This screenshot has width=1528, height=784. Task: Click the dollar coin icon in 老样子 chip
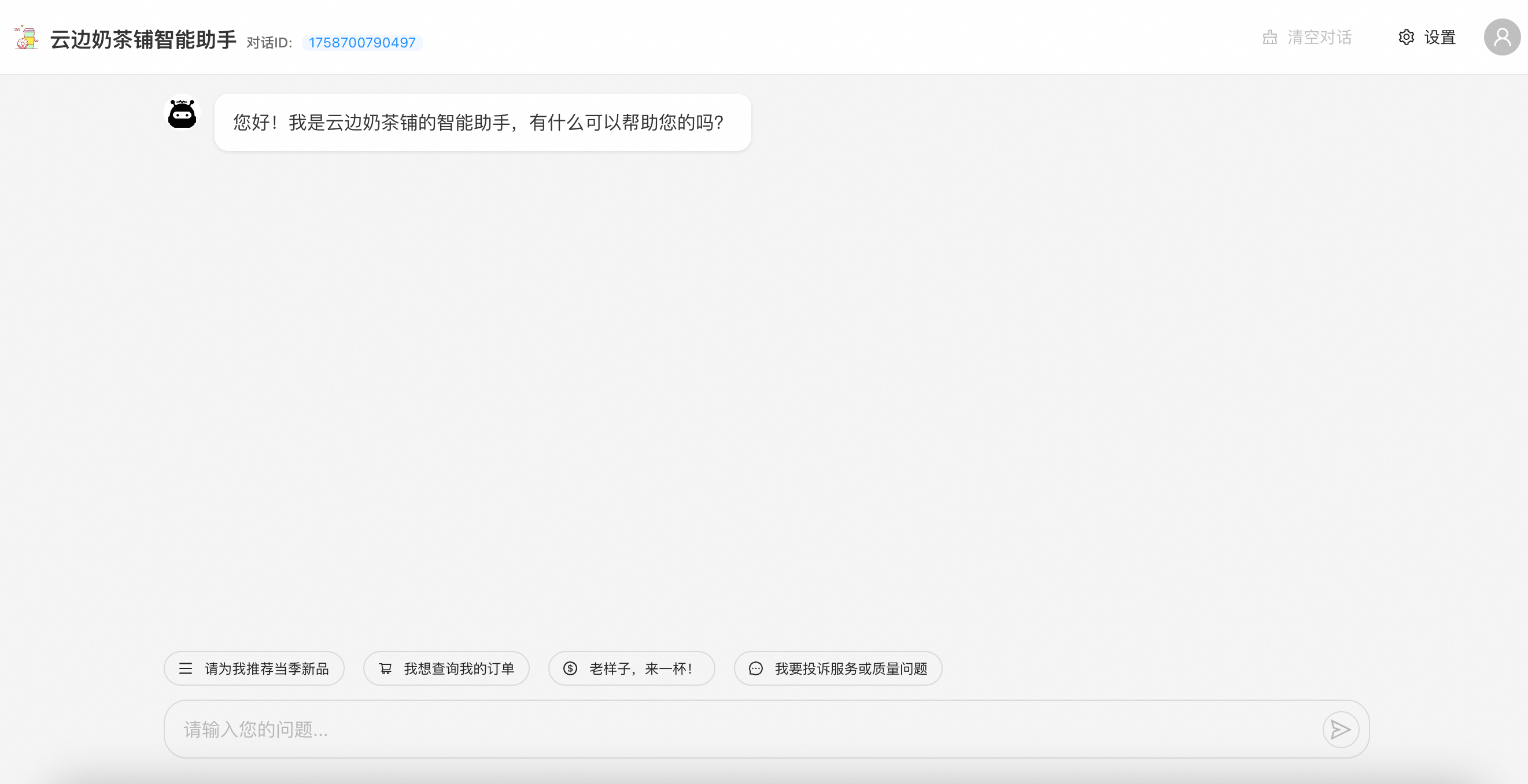570,668
